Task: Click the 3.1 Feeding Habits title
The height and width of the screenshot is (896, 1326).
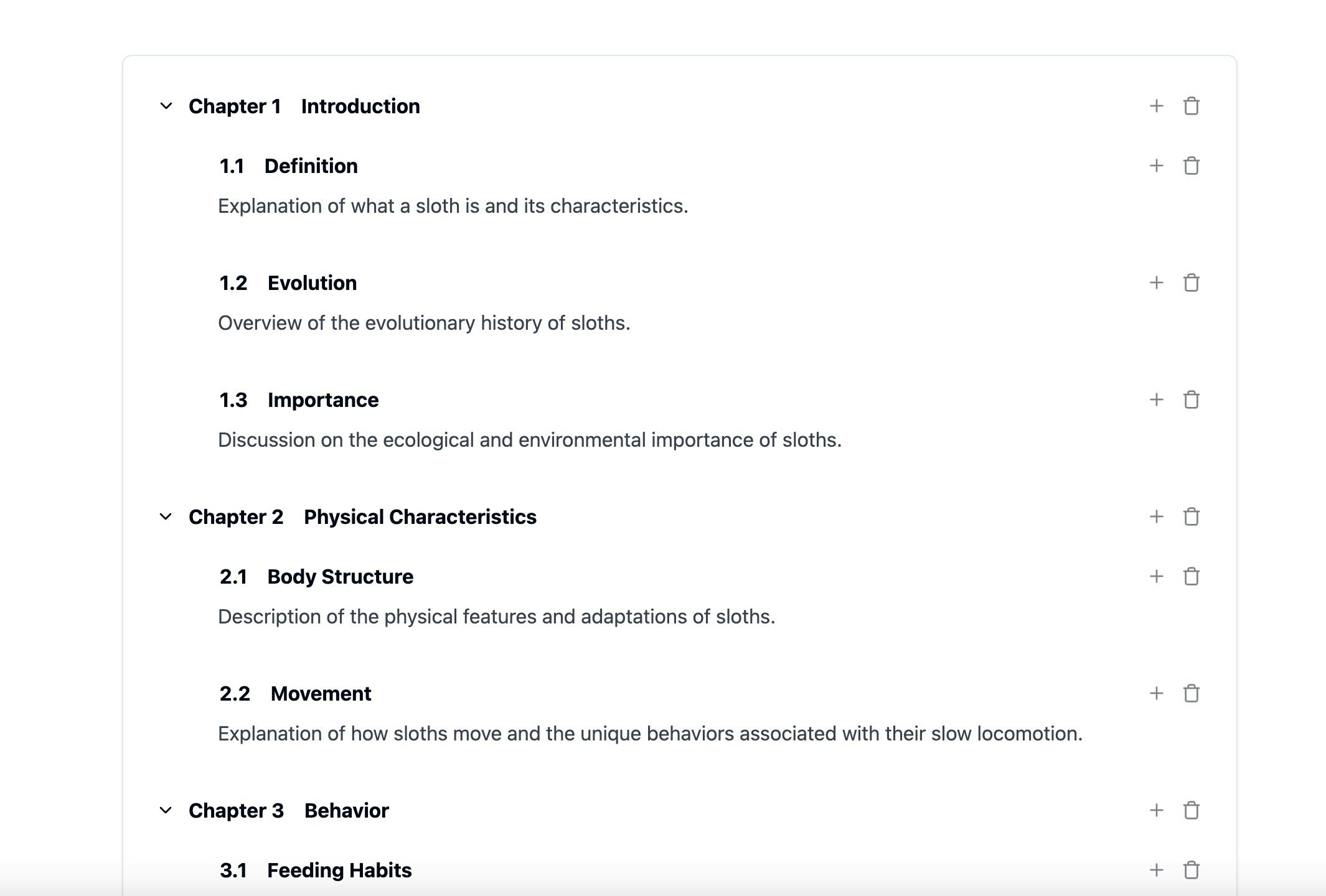Action: [x=339, y=870]
